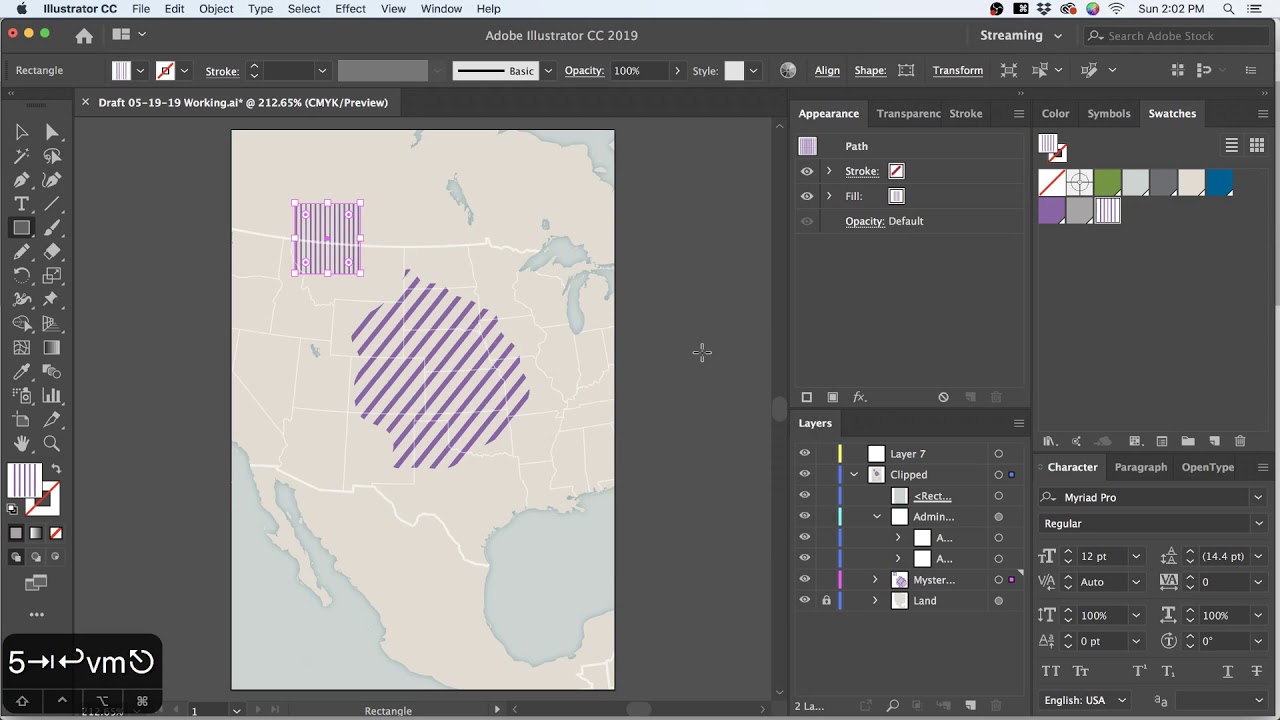
Task: Click the green swatch
Action: pos(1107,183)
